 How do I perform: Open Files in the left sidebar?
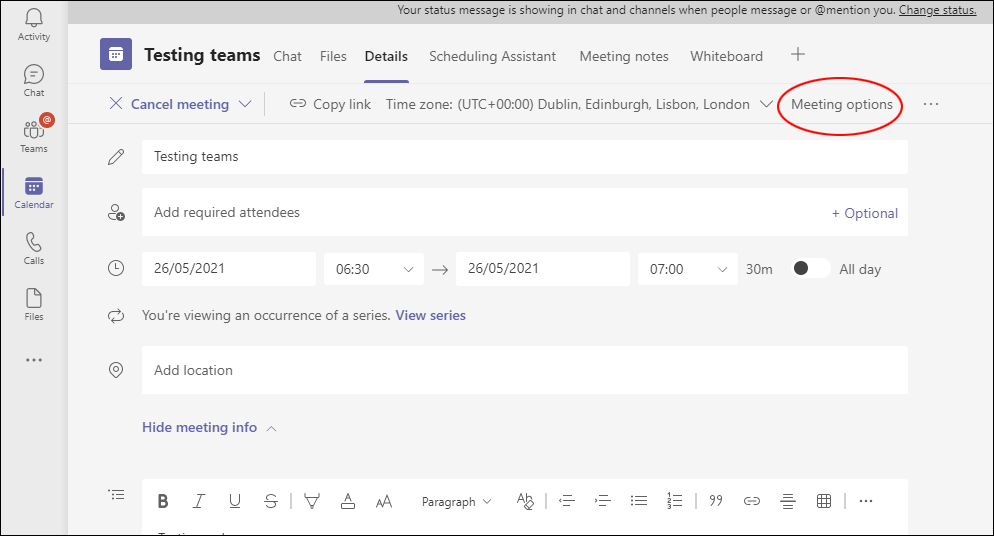tap(34, 305)
